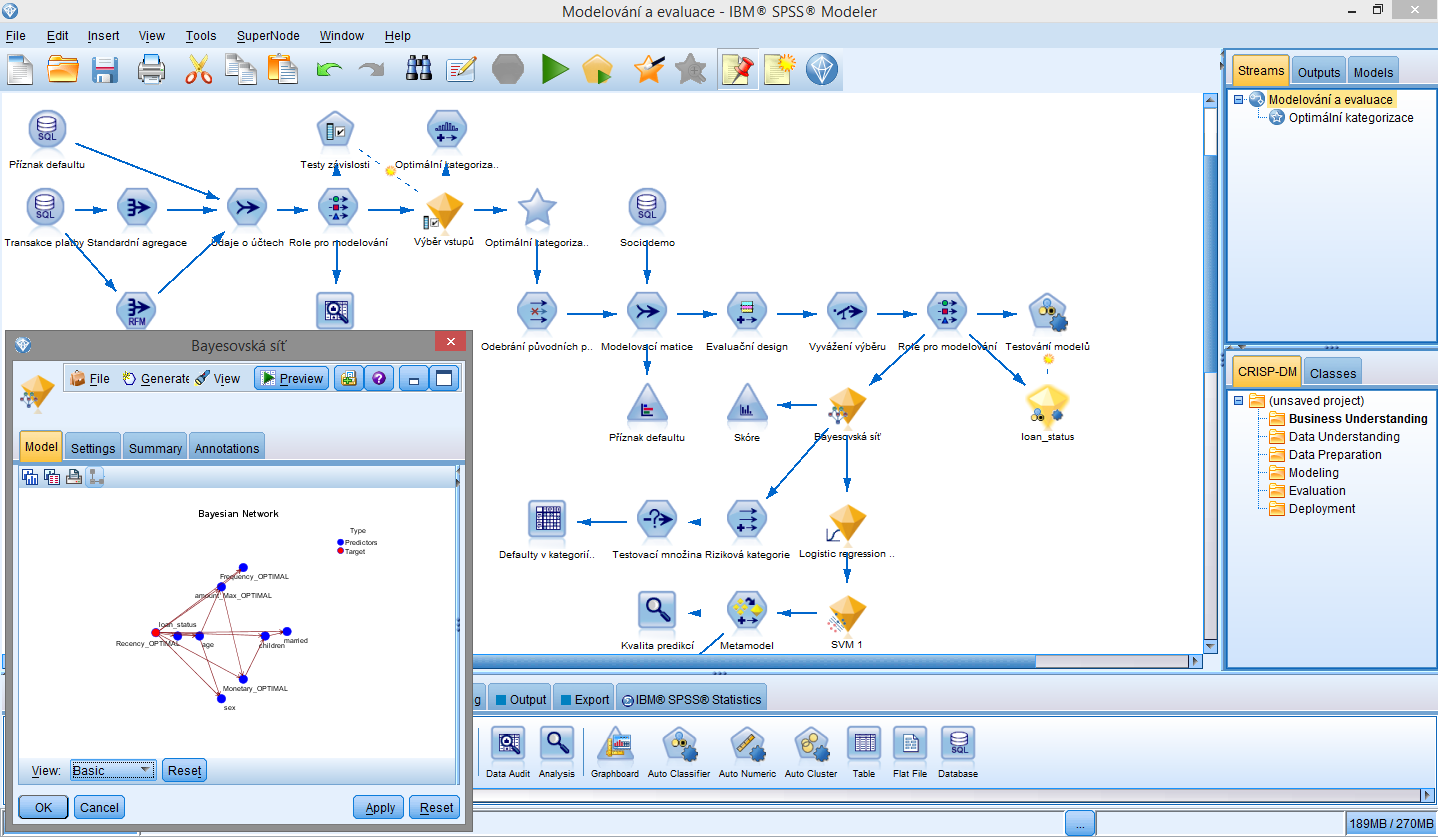Select the Defaulty v kategorií table node
The height and width of the screenshot is (838, 1438).
[x=547, y=520]
